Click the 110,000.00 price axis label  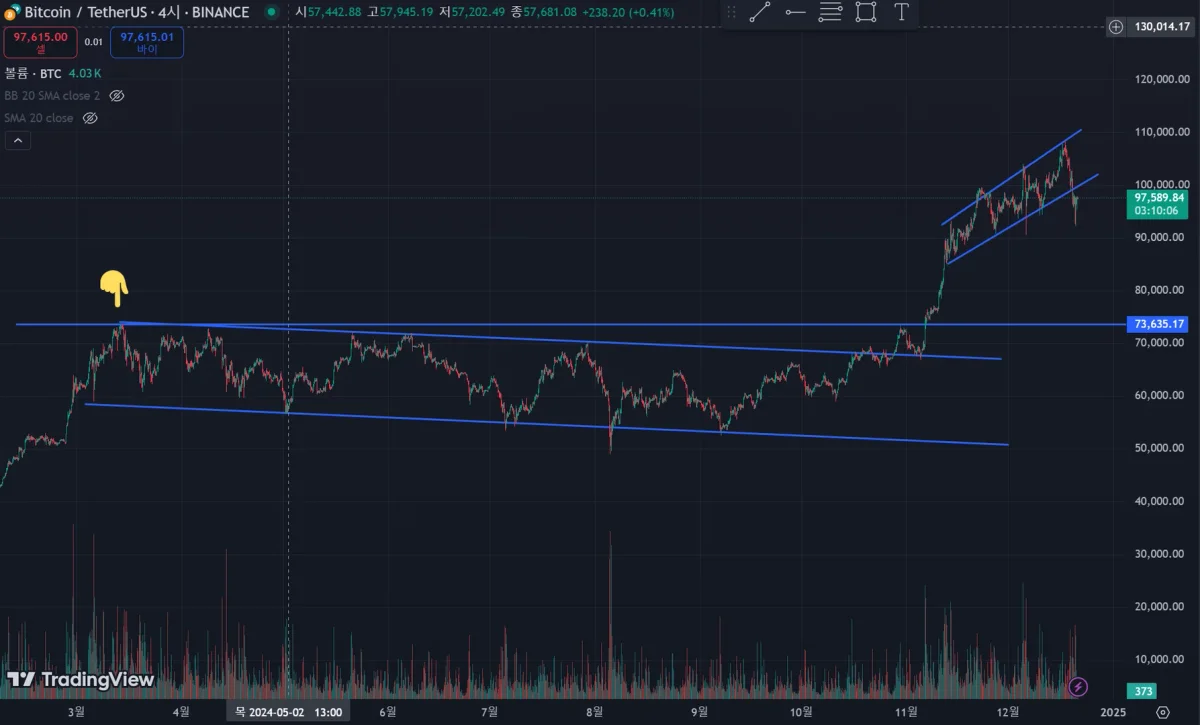(x=1163, y=132)
